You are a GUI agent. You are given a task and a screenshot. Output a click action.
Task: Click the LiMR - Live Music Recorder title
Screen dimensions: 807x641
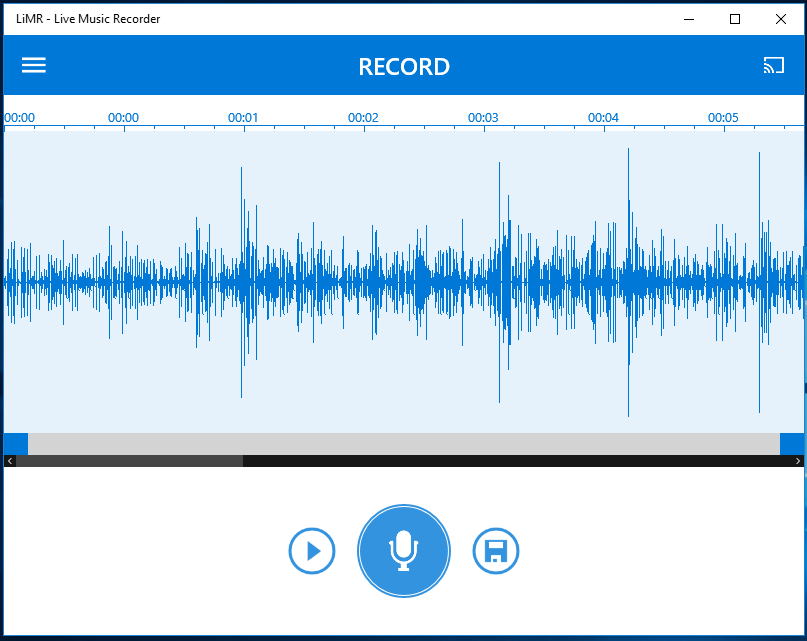[x=88, y=19]
